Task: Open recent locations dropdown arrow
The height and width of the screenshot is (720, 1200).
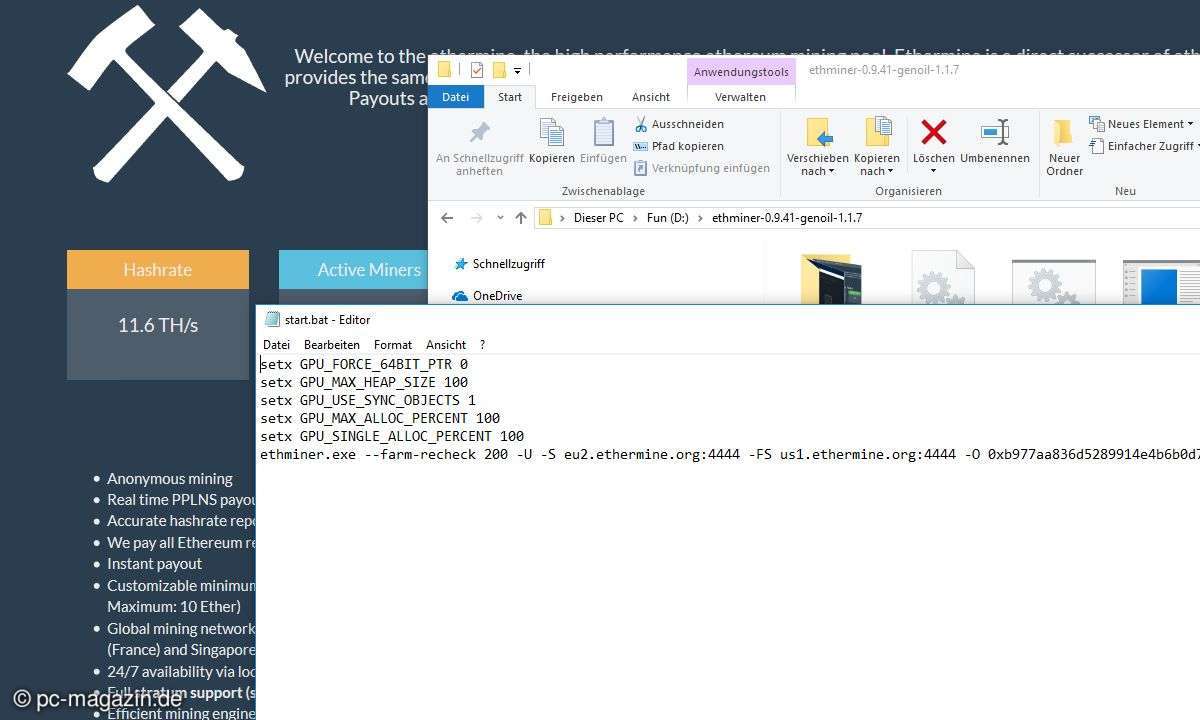Action: [500, 218]
